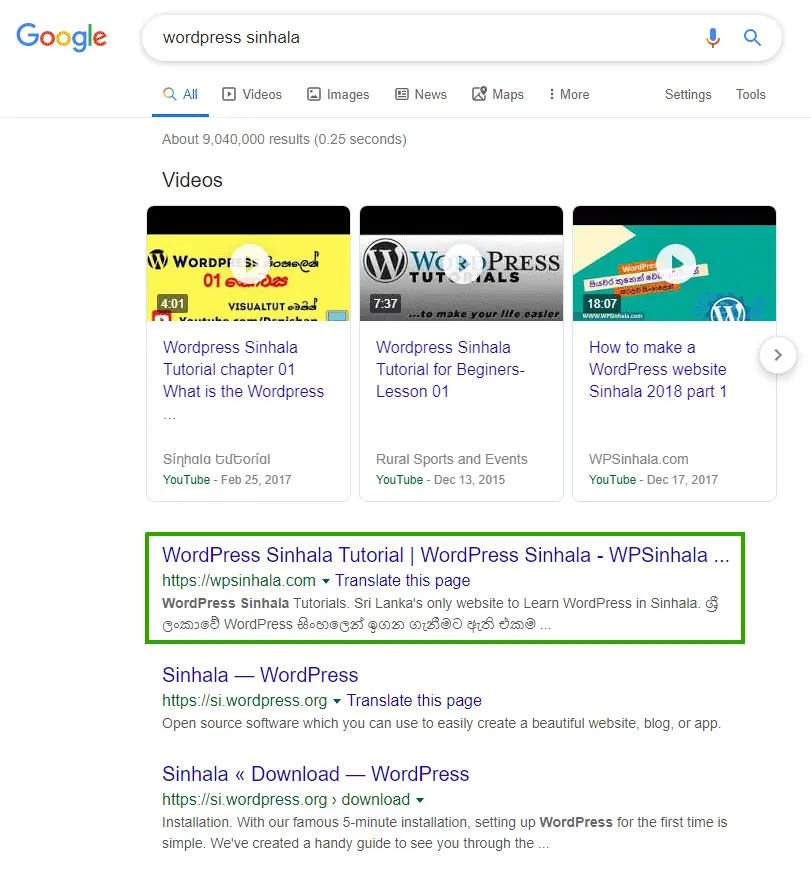Click the magnifying glass search button
This screenshot has height=873, width=811.
[x=752, y=37]
